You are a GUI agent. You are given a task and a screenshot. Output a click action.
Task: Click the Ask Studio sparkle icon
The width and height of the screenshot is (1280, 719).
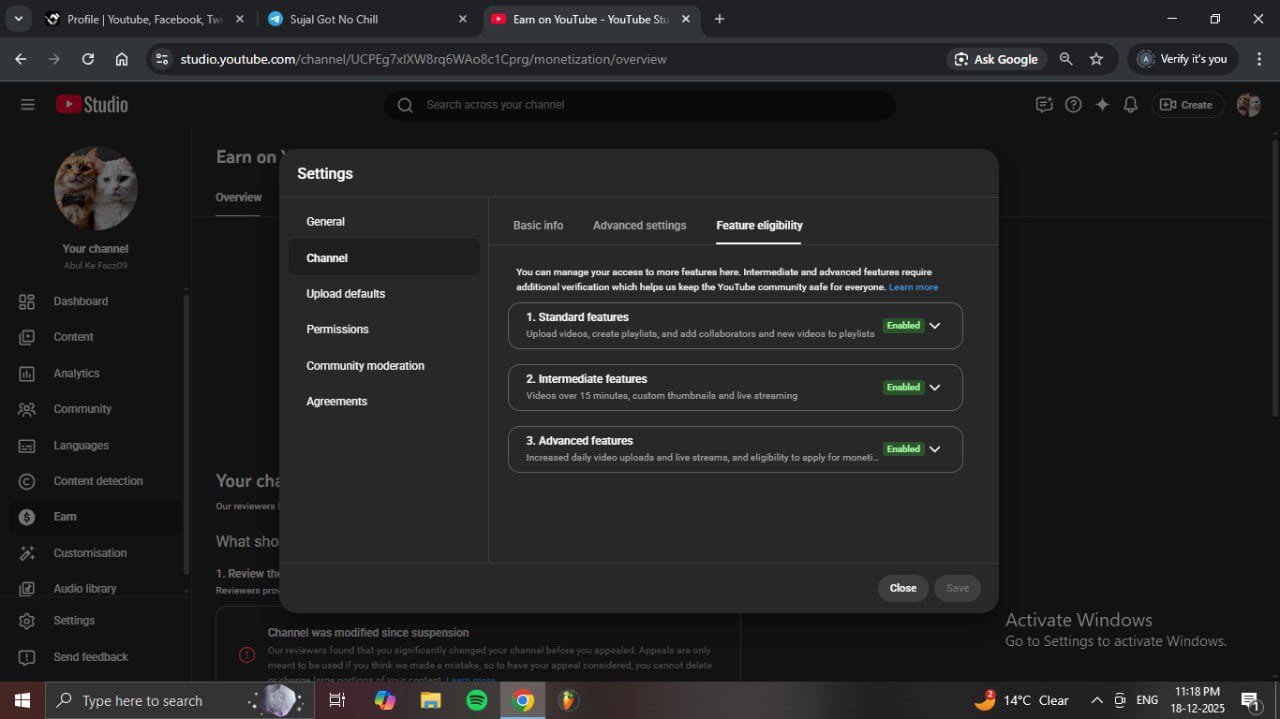click(1102, 105)
